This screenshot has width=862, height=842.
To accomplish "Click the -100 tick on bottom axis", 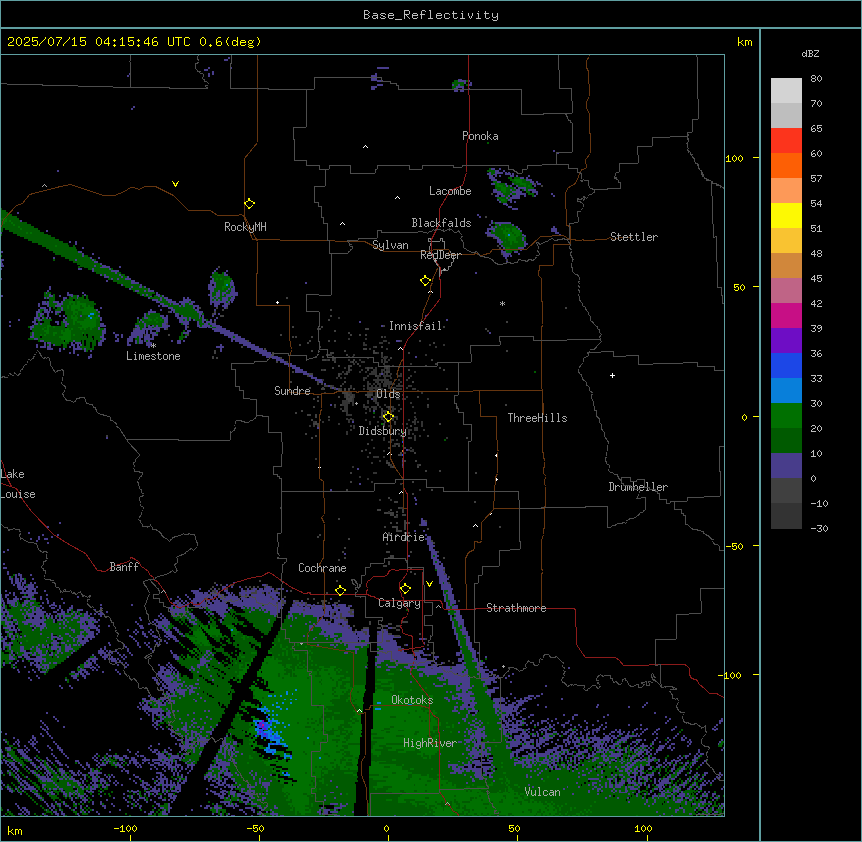I will coord(125,828).
